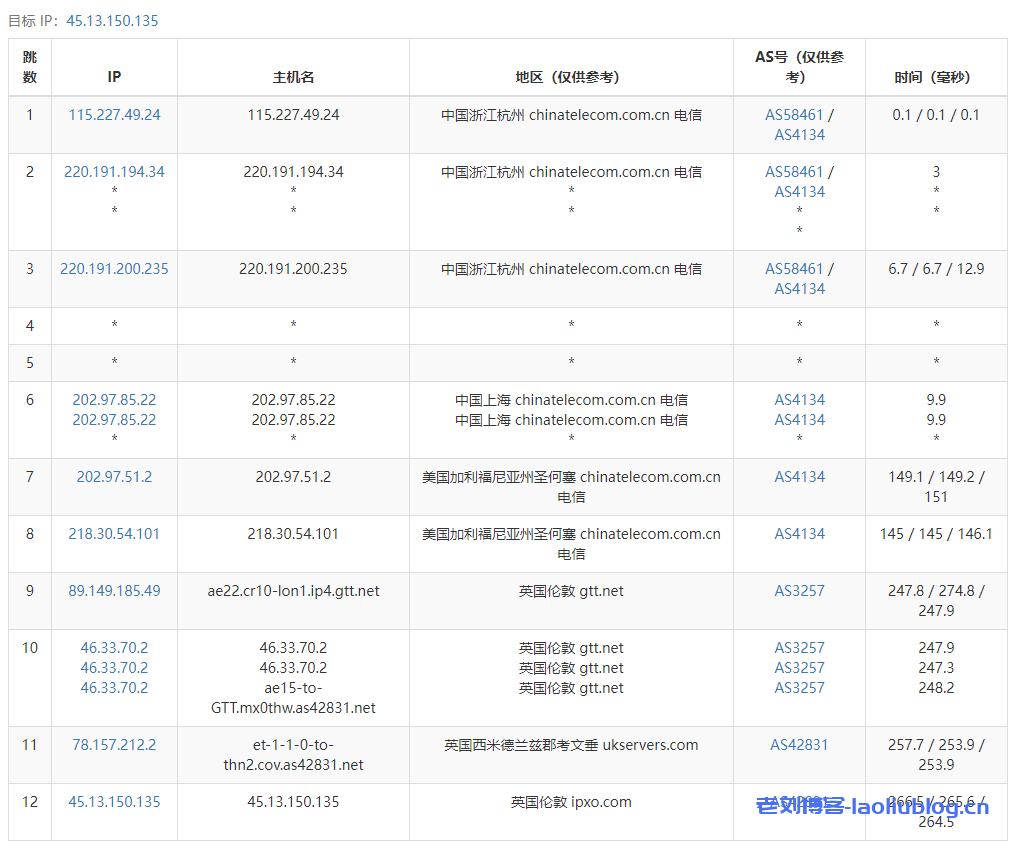Click the target IP 45.13.150.135 above the table
The height and width of the screenshot is (844, 1015).
point(112,20)
